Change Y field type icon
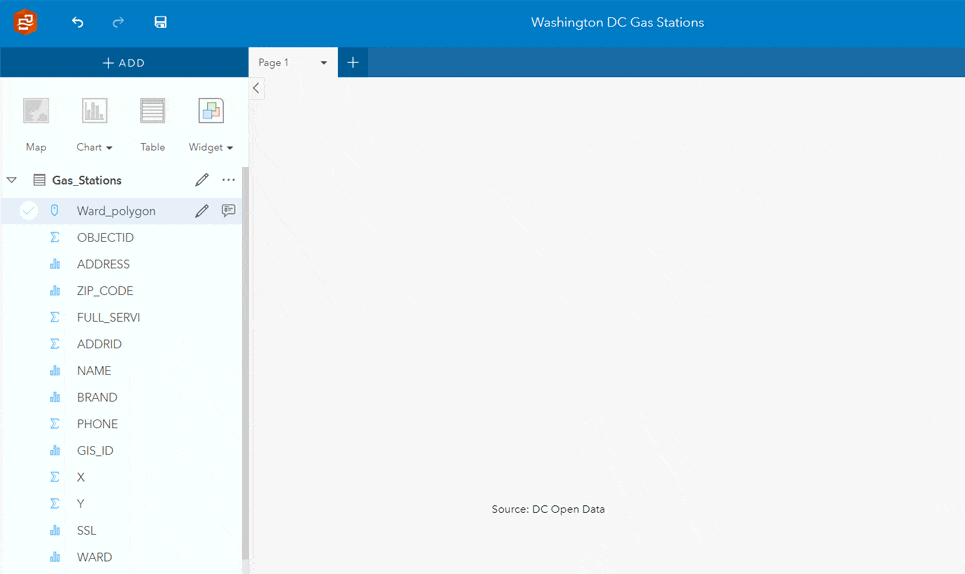The width and height of the screenshot is (965, 574). 55,503
